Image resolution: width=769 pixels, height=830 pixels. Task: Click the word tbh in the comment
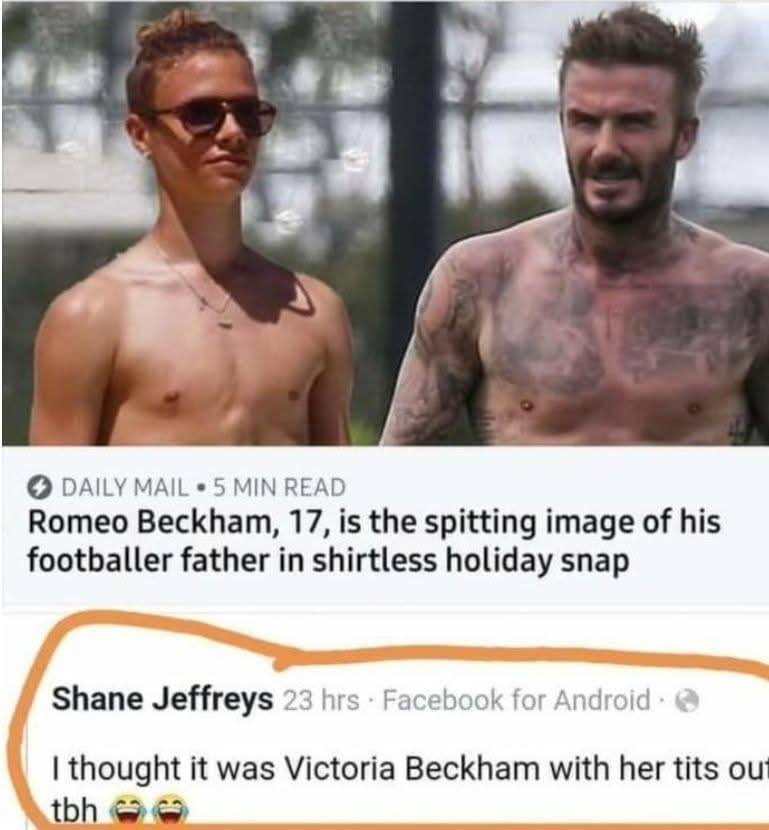(x=75, y=810)
